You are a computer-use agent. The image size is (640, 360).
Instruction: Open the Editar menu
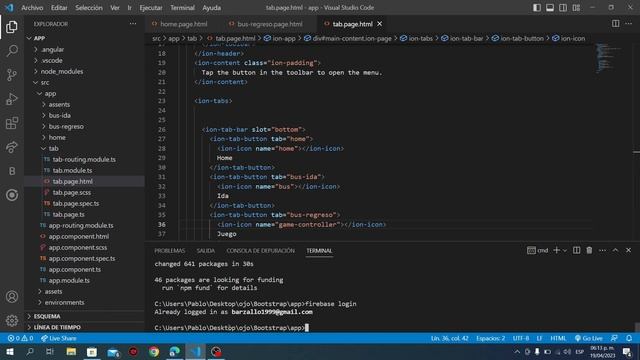coord(59,7)
